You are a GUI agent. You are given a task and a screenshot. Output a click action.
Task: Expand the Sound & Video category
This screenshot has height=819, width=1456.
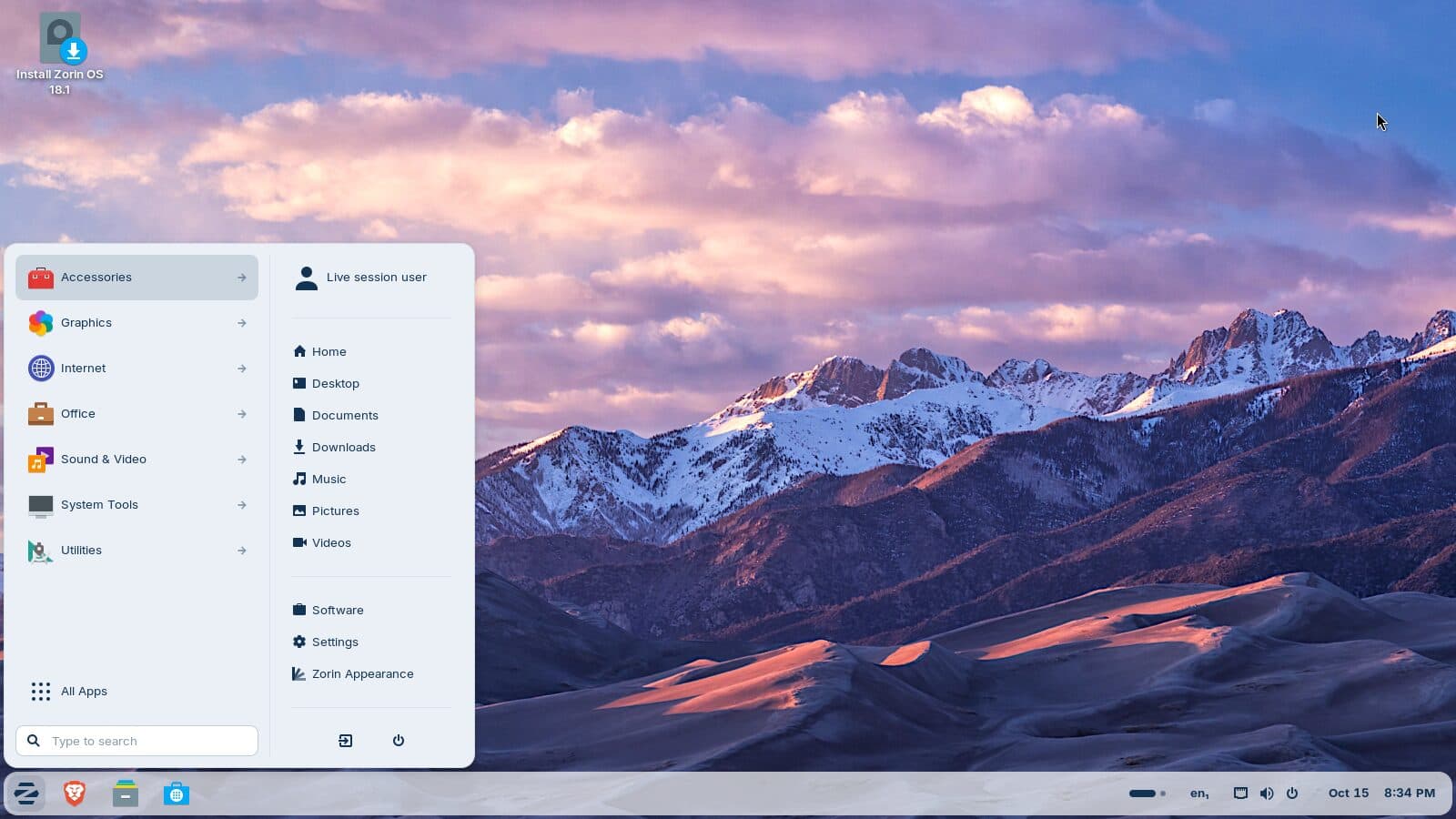[136, 460]
